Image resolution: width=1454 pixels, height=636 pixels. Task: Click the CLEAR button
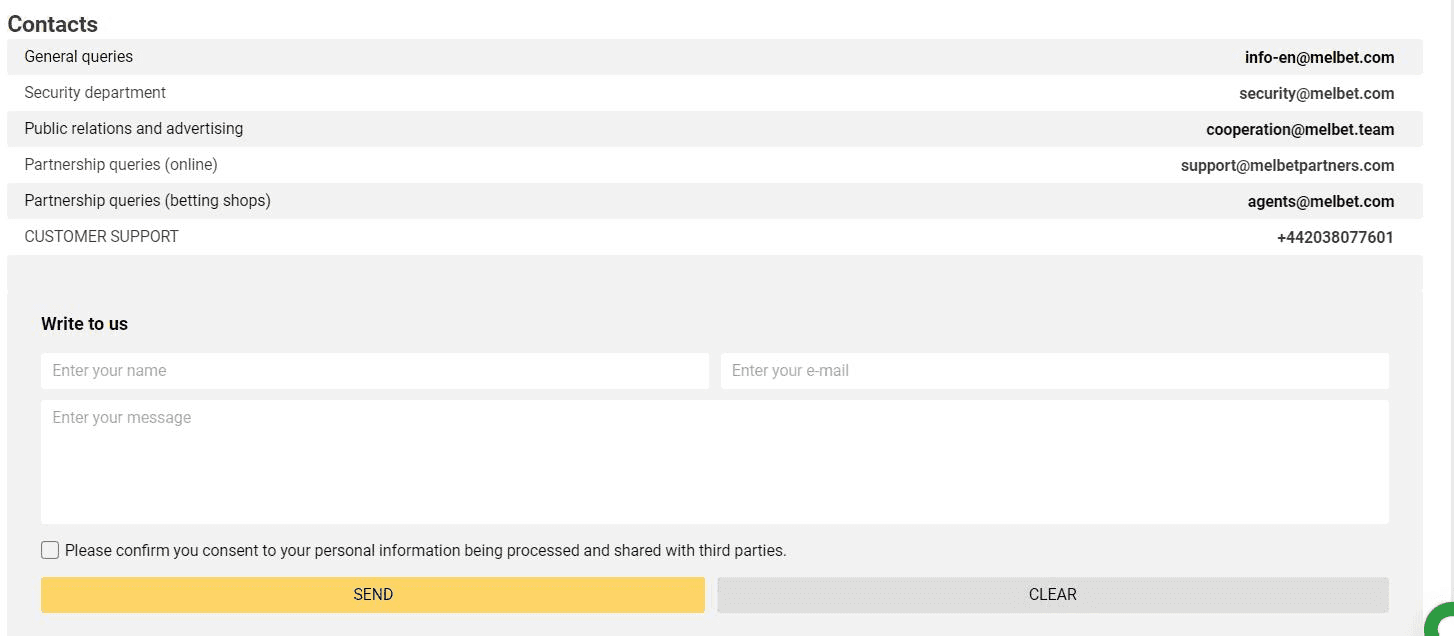click(x=1052, y=595)
